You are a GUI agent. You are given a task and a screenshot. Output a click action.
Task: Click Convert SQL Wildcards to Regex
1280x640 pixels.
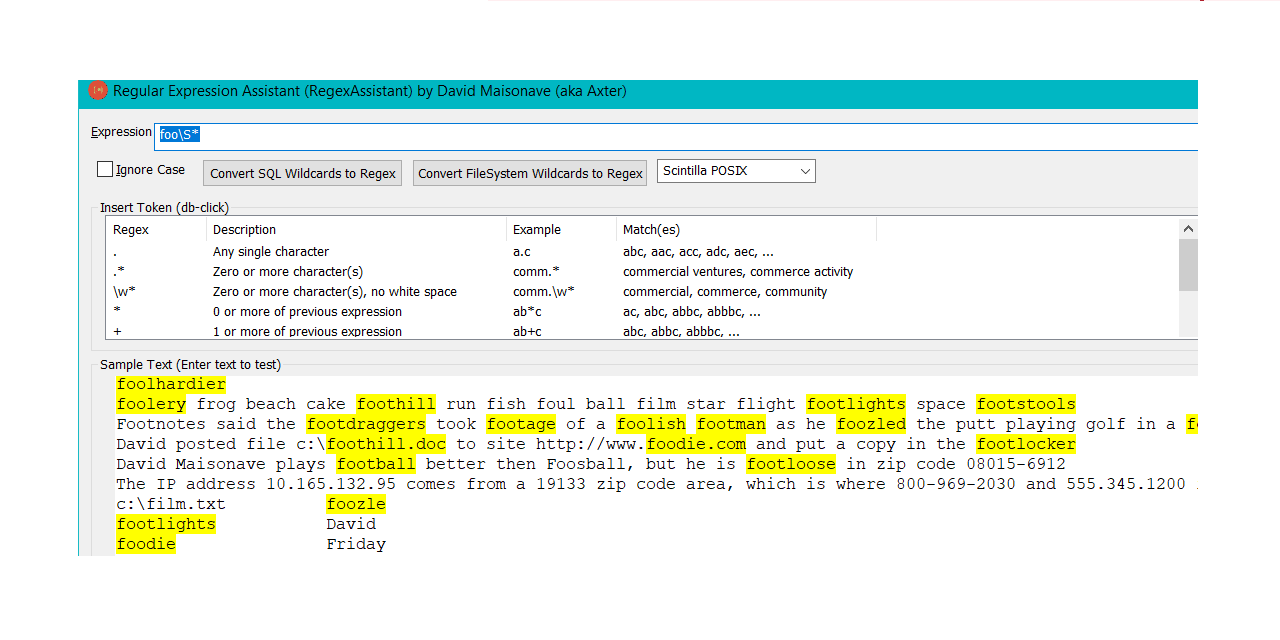click(x=303, y=173)
